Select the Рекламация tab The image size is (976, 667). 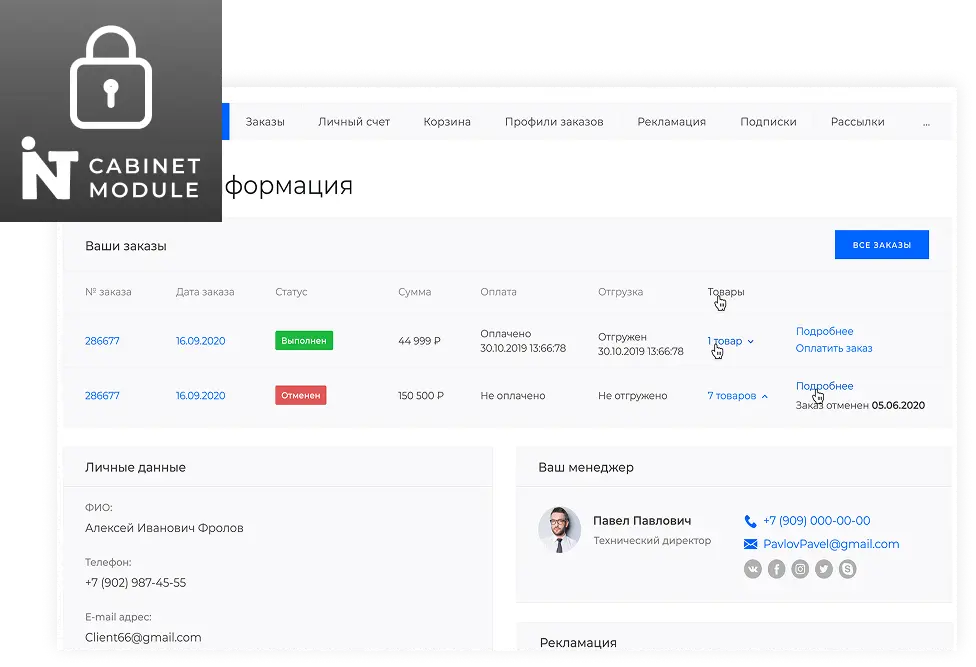[x=671, y=122]
